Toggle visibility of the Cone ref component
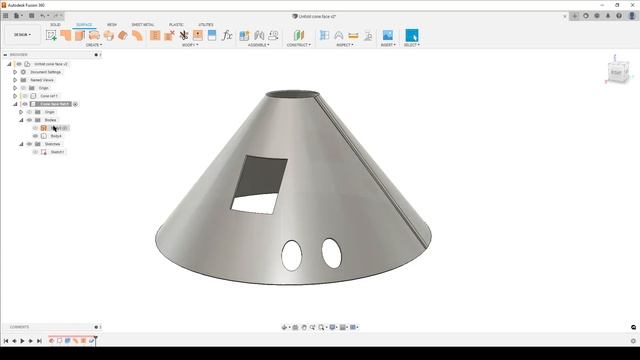640x360 pixels. click(x=25, y=96)
